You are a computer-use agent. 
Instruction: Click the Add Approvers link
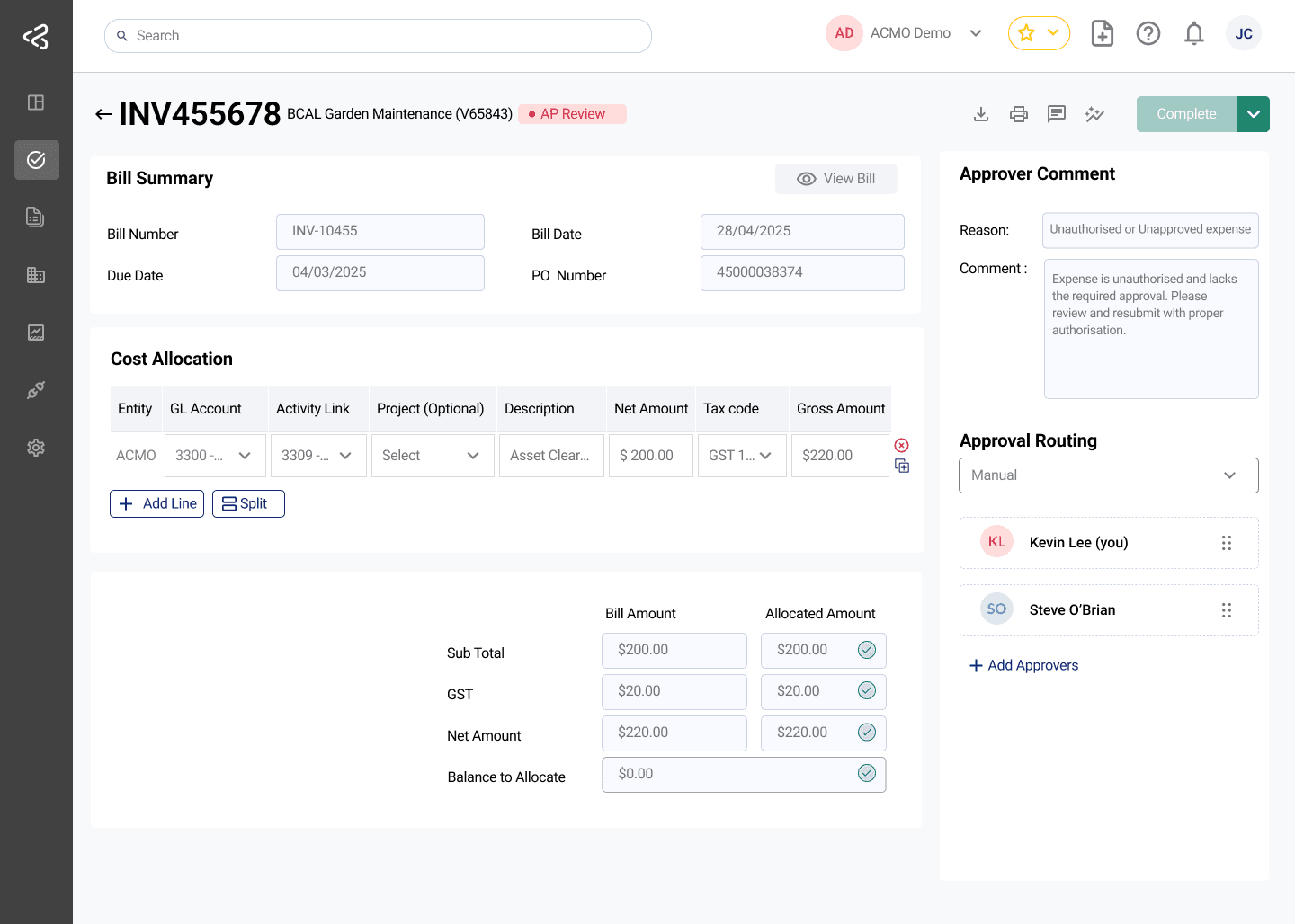click(x=1023, y=665)
